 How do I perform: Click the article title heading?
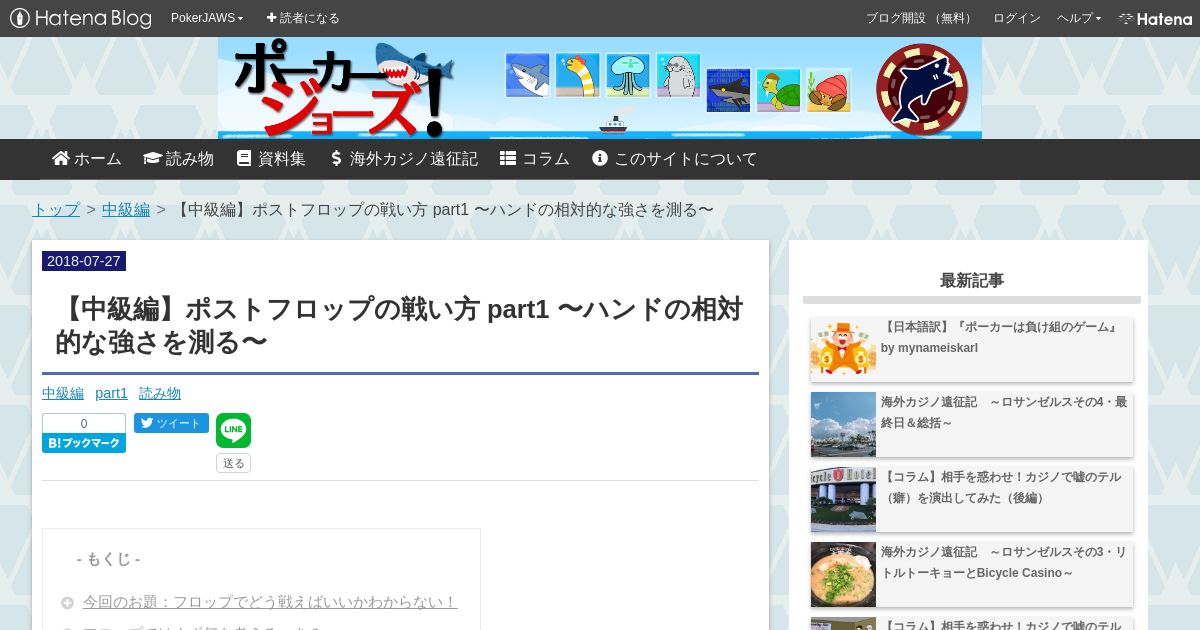click(400, 325)
